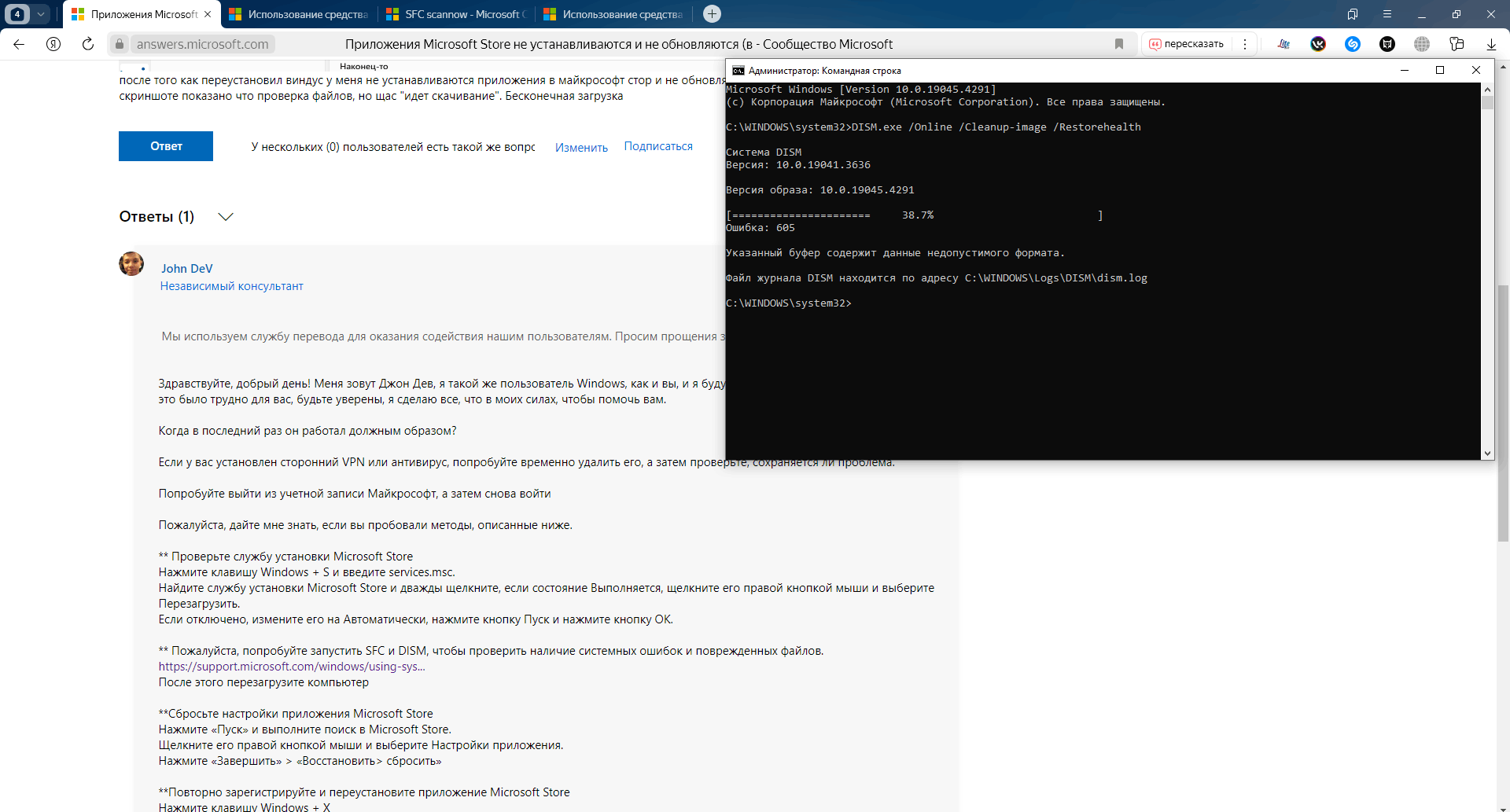The height and width of the screenshot is (812, 1510).
Task: Open the browser downloads arrow
Action: 1491,44
